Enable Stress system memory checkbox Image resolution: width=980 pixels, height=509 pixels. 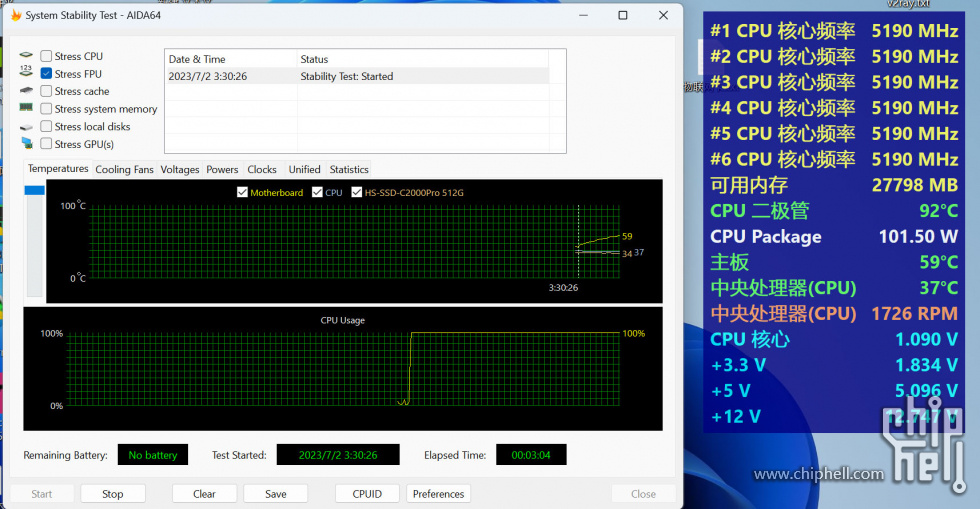coord(46,109)
